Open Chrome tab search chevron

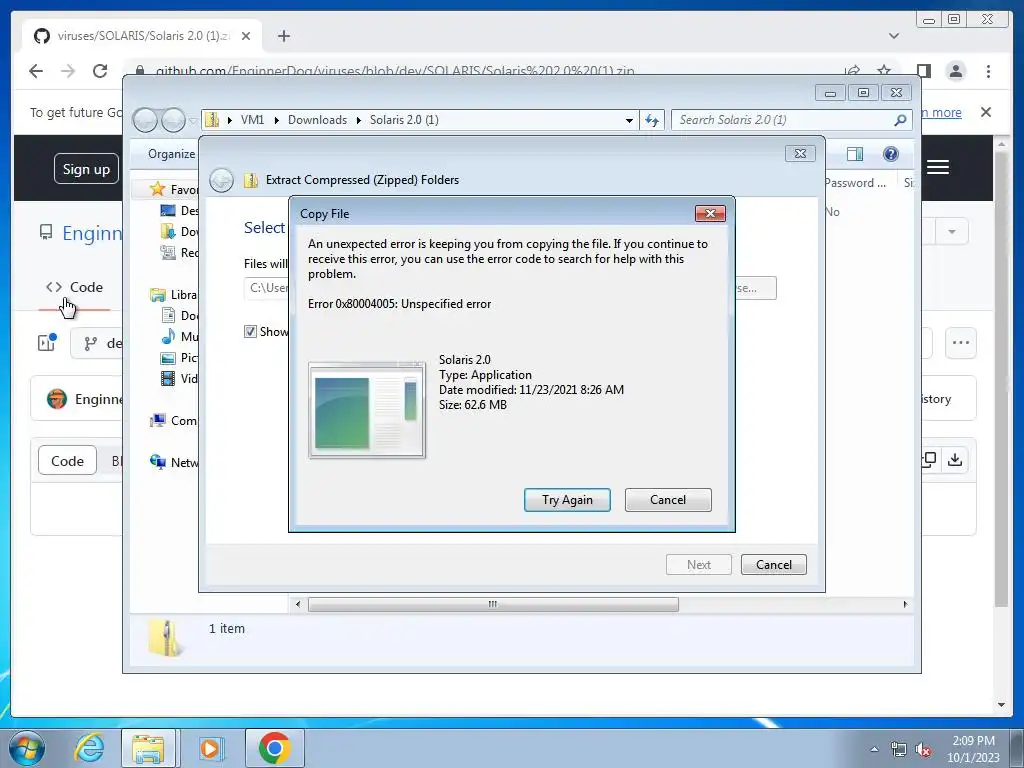894,36
